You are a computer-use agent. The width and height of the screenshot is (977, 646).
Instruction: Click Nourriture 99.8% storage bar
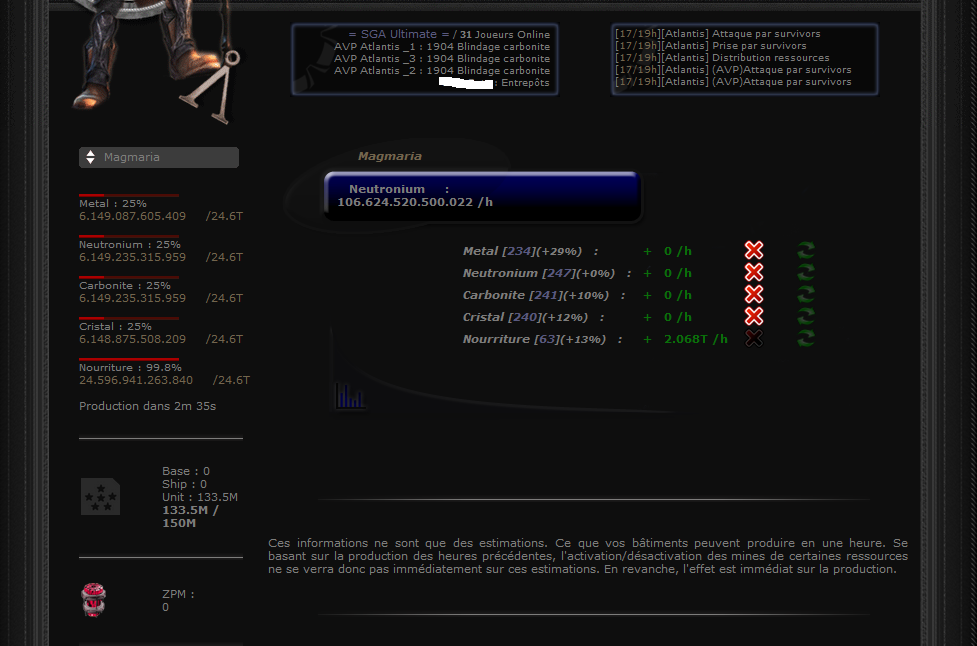coord(129,359)
